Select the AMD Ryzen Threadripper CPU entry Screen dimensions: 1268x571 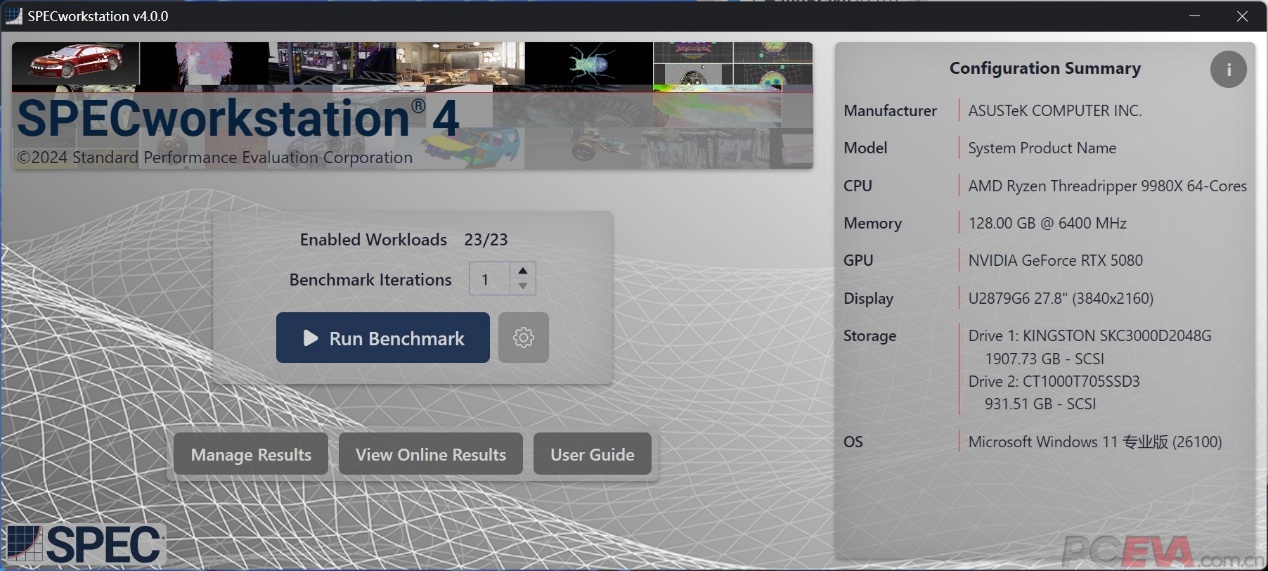[1107, 186]
